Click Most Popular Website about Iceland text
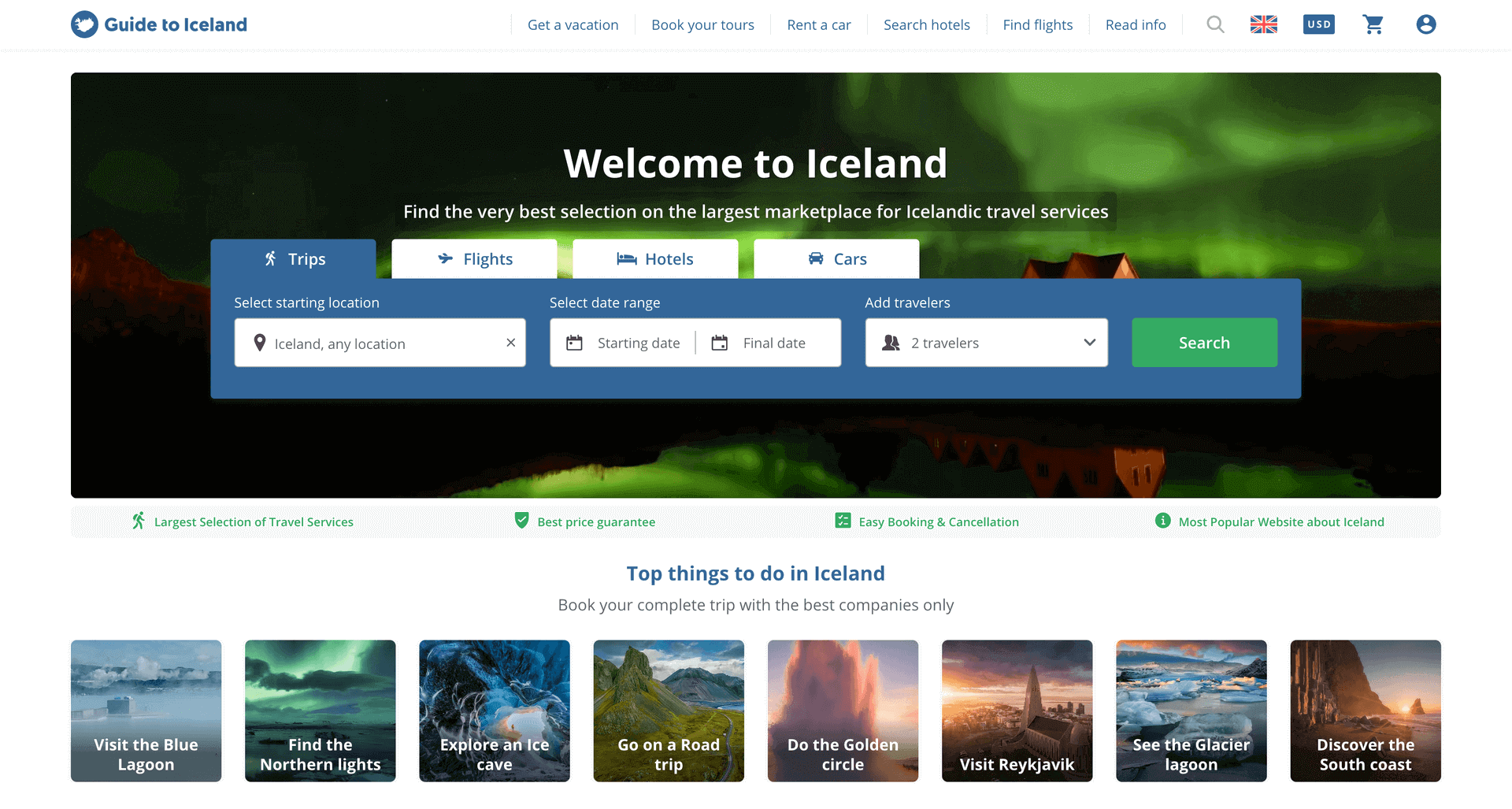Image resolution: width=1512 pixels, height=809 pixels. click(1281, 521)
